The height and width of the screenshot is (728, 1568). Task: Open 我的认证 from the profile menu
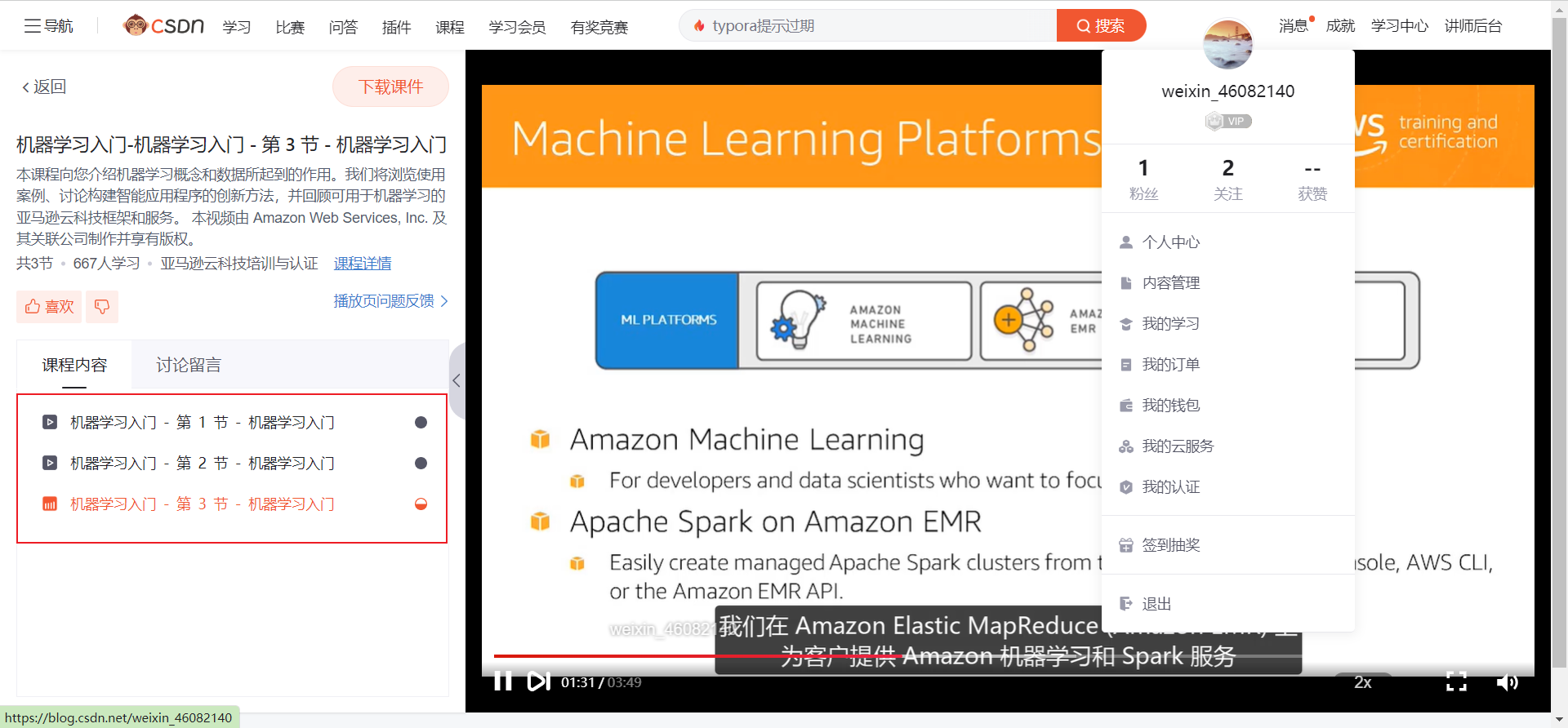pos(1227,487)
